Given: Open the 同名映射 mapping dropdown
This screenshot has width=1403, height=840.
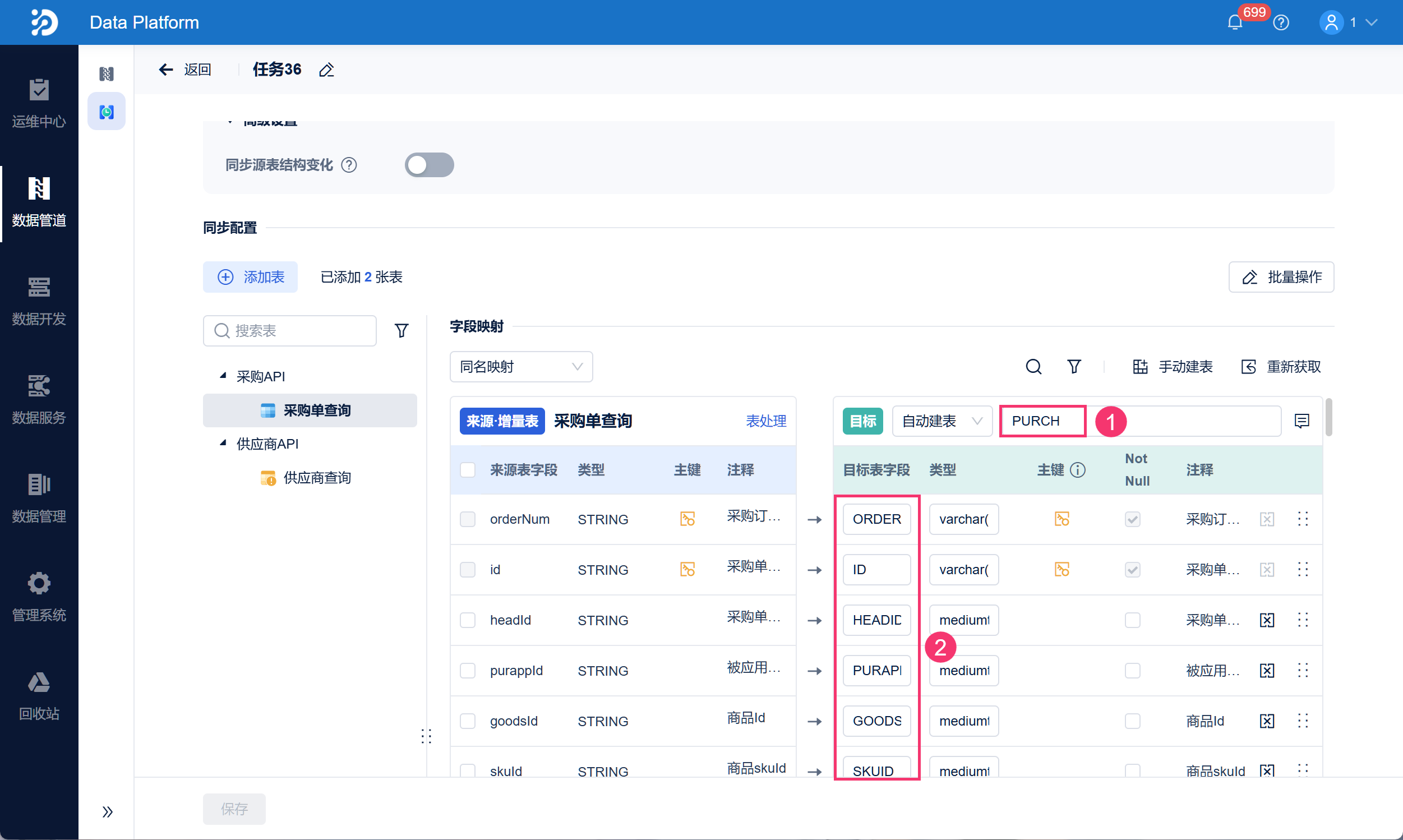Looking at the screenshot, I should pyautogui.click(x=521, y=367).
